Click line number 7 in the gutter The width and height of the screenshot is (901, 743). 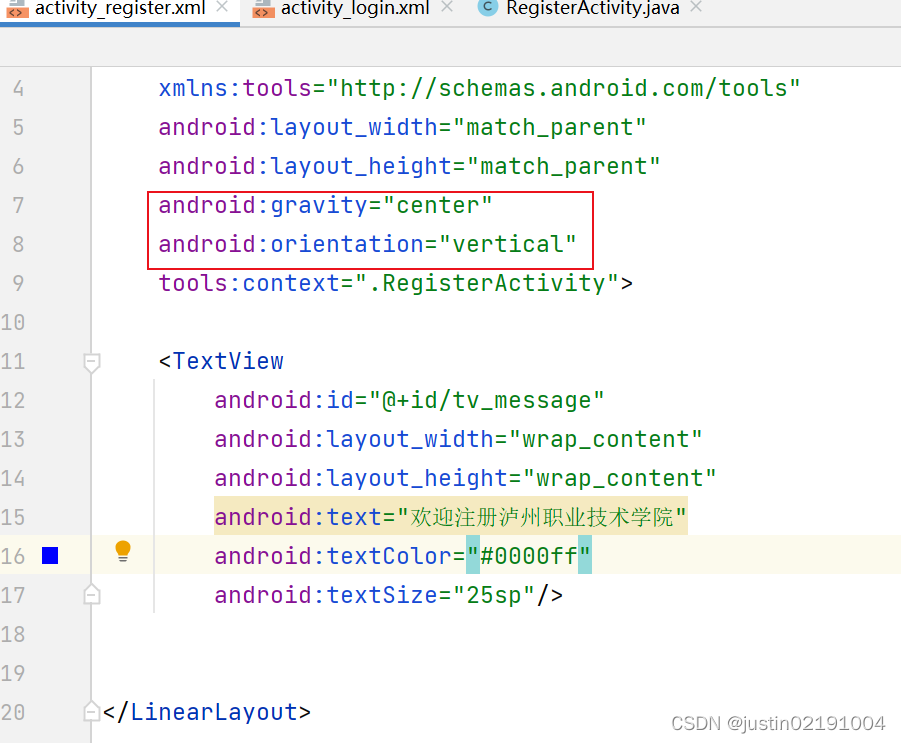[x=18, y=205]
